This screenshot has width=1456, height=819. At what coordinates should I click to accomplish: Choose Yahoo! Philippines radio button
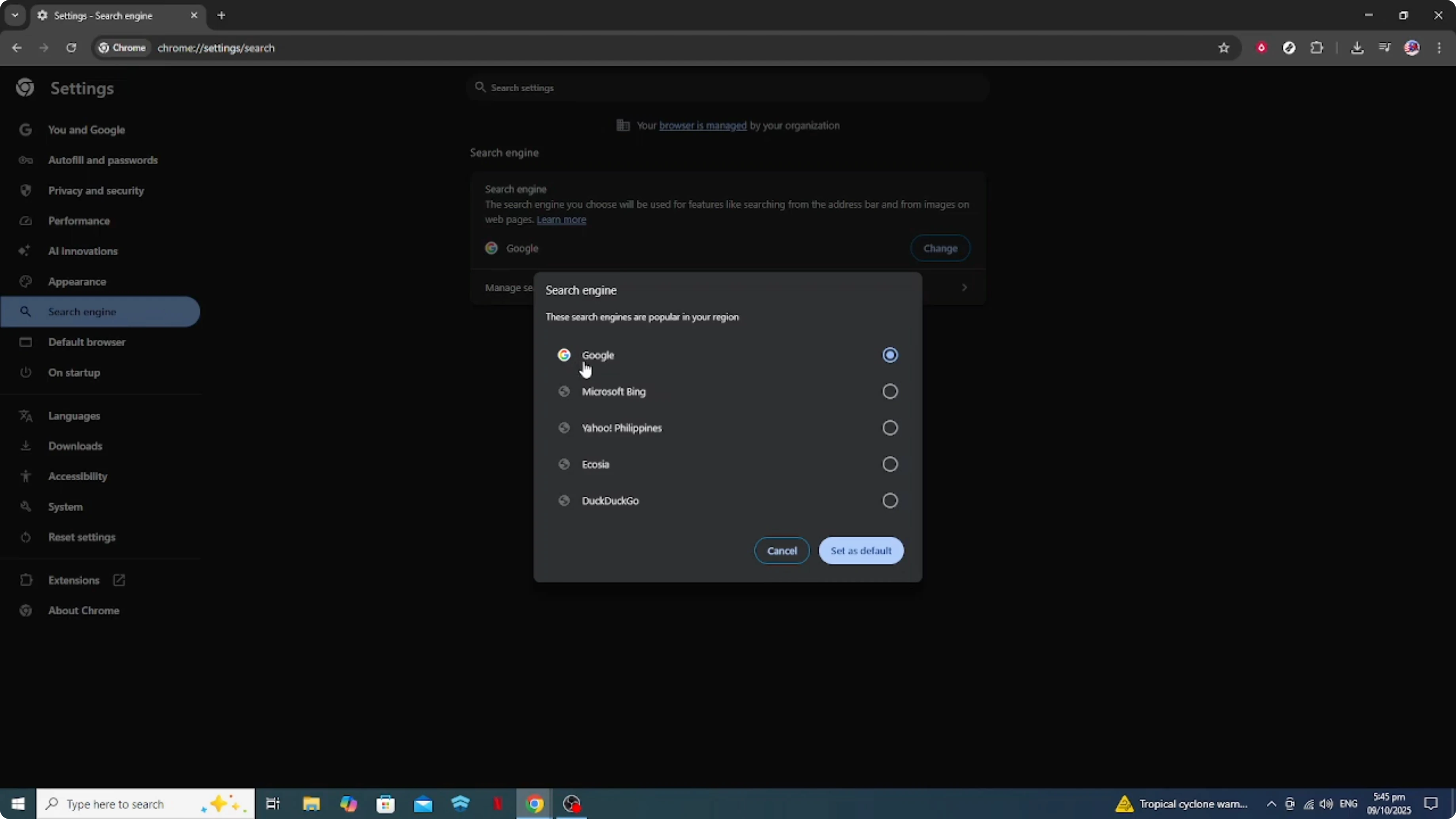pos(890,428)
